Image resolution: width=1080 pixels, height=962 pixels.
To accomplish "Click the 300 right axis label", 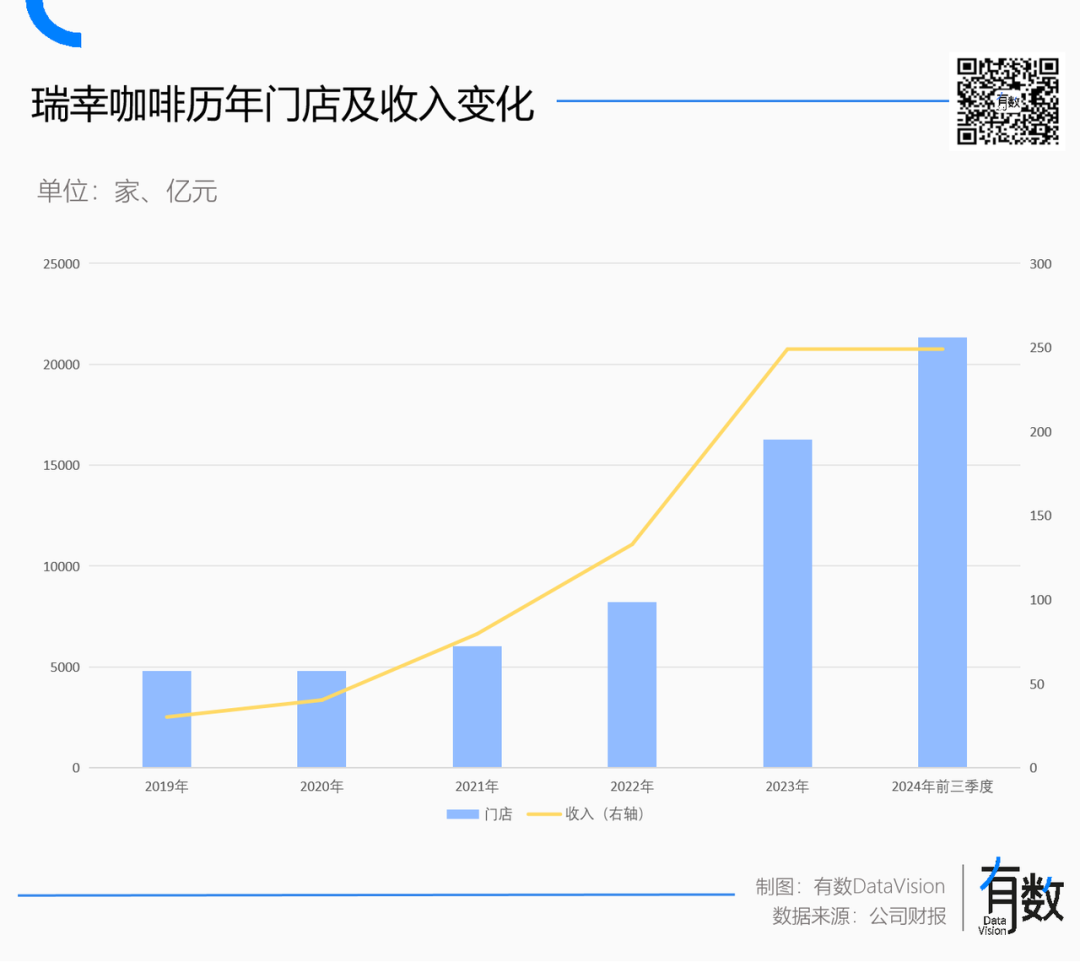I will point(1040,264).
